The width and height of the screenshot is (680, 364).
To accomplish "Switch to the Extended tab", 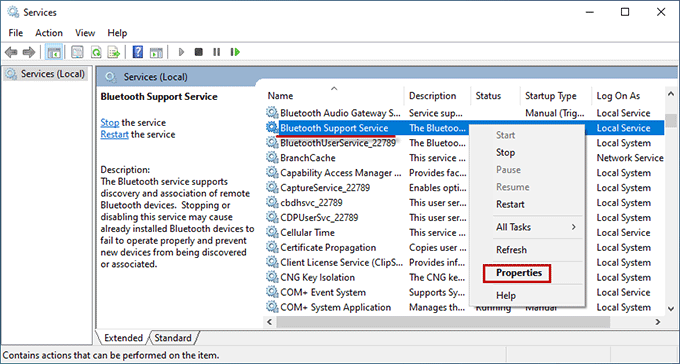I will [123, 338].
